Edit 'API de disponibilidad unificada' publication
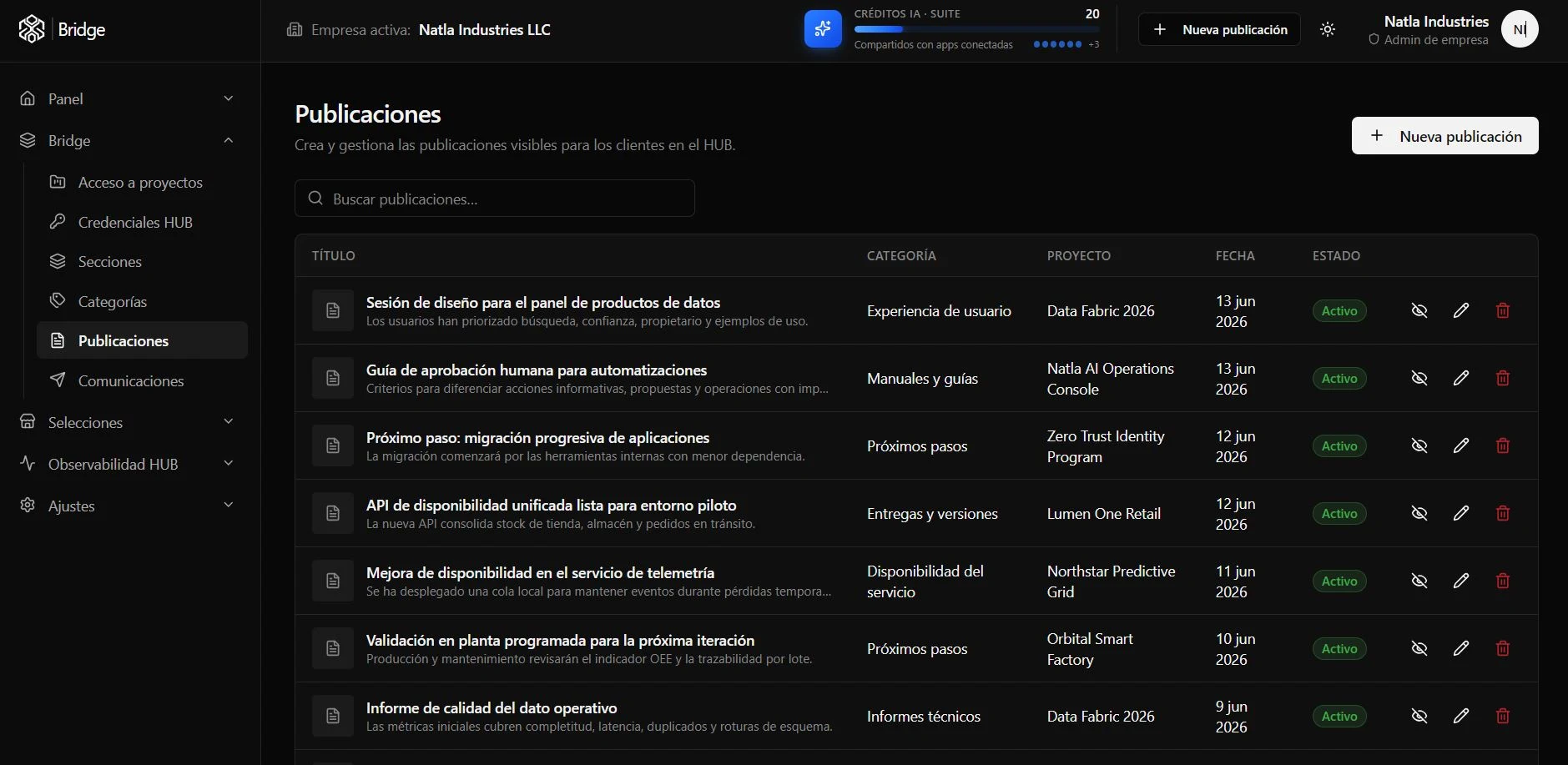This screenshot has width=1568, height=765. click(x=1461, y=513)
